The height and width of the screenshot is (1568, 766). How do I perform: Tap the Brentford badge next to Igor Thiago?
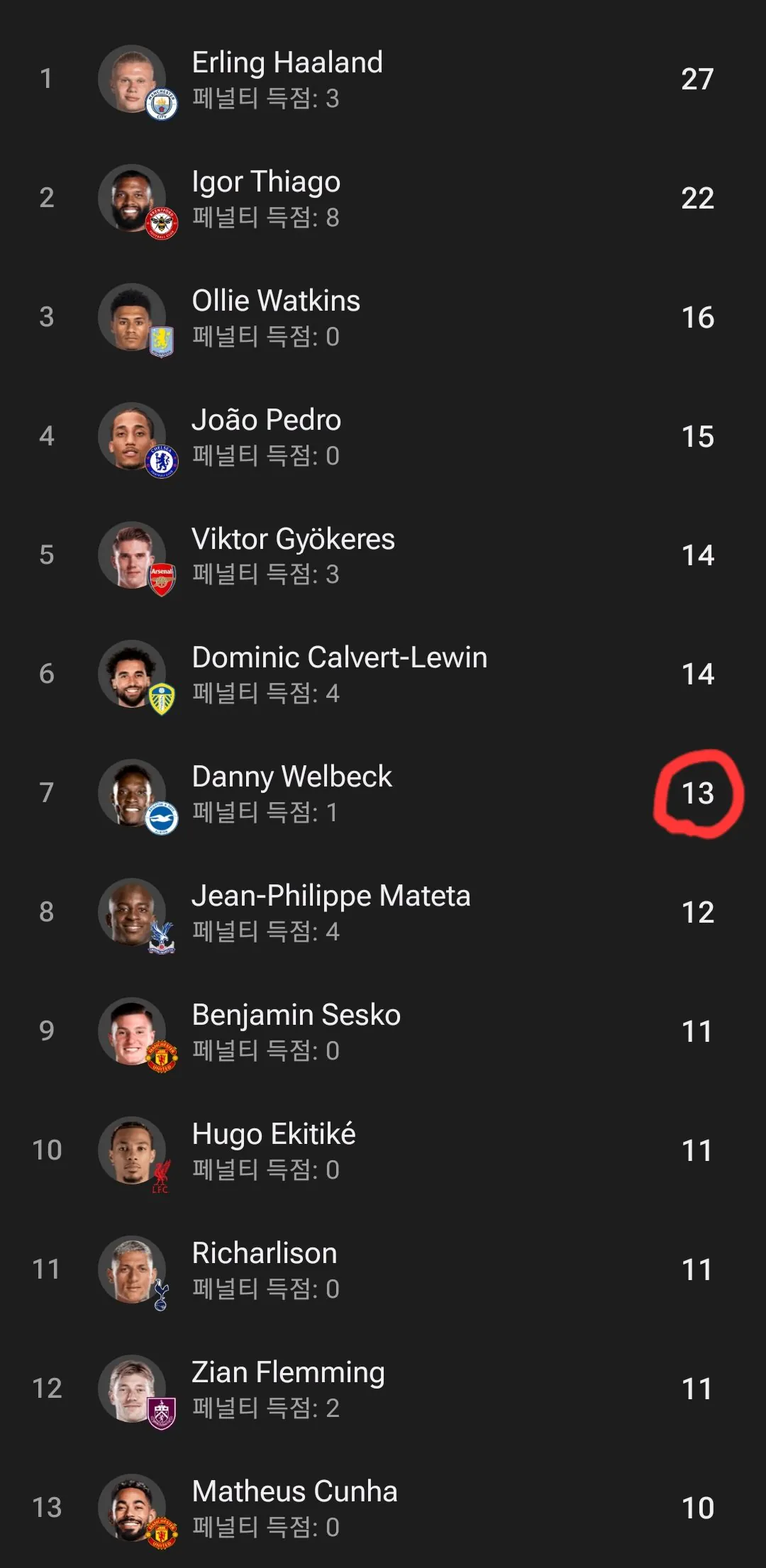(x=161, y=224)
